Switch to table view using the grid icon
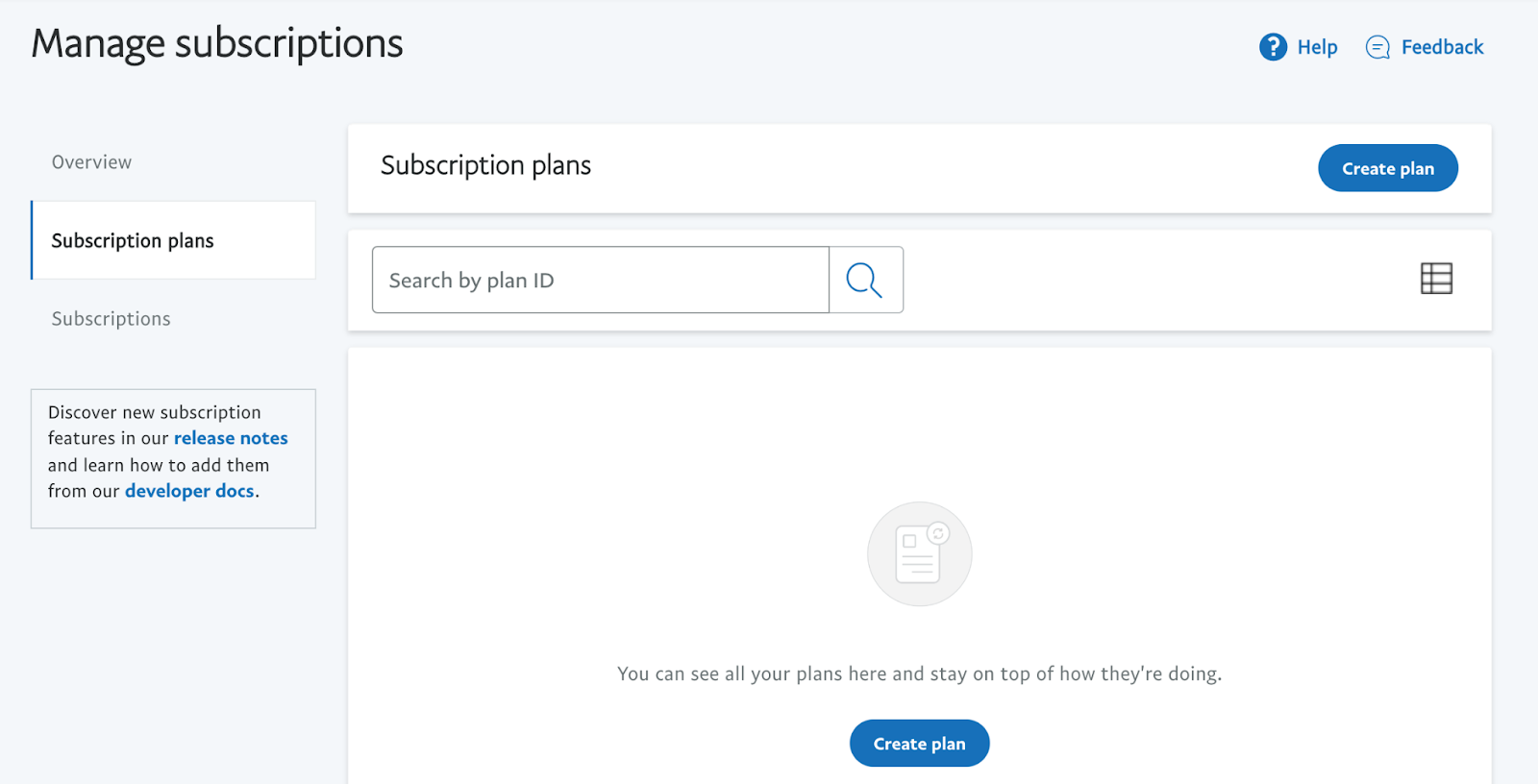The height and width of the screenshot is (784, 1538). pyautogui.click(x=1436, y=279)
